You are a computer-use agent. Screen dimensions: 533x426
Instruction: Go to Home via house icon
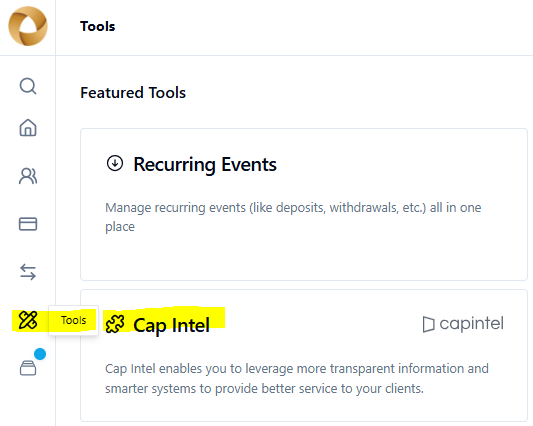28,128
